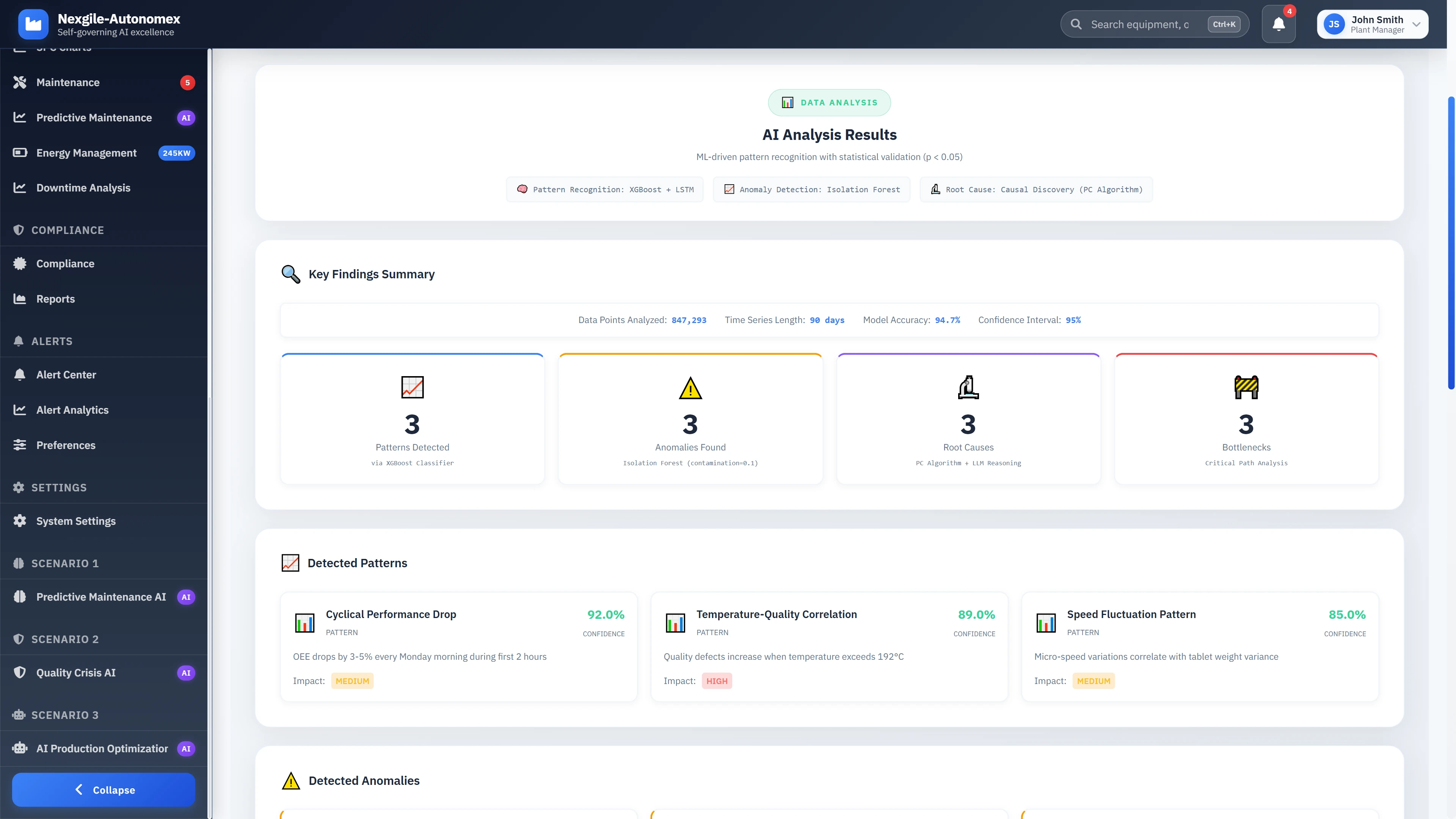The width and height of the screenshot is (1456, 819).
Task: Open the Alert Center page
Action: pos(66,375)
